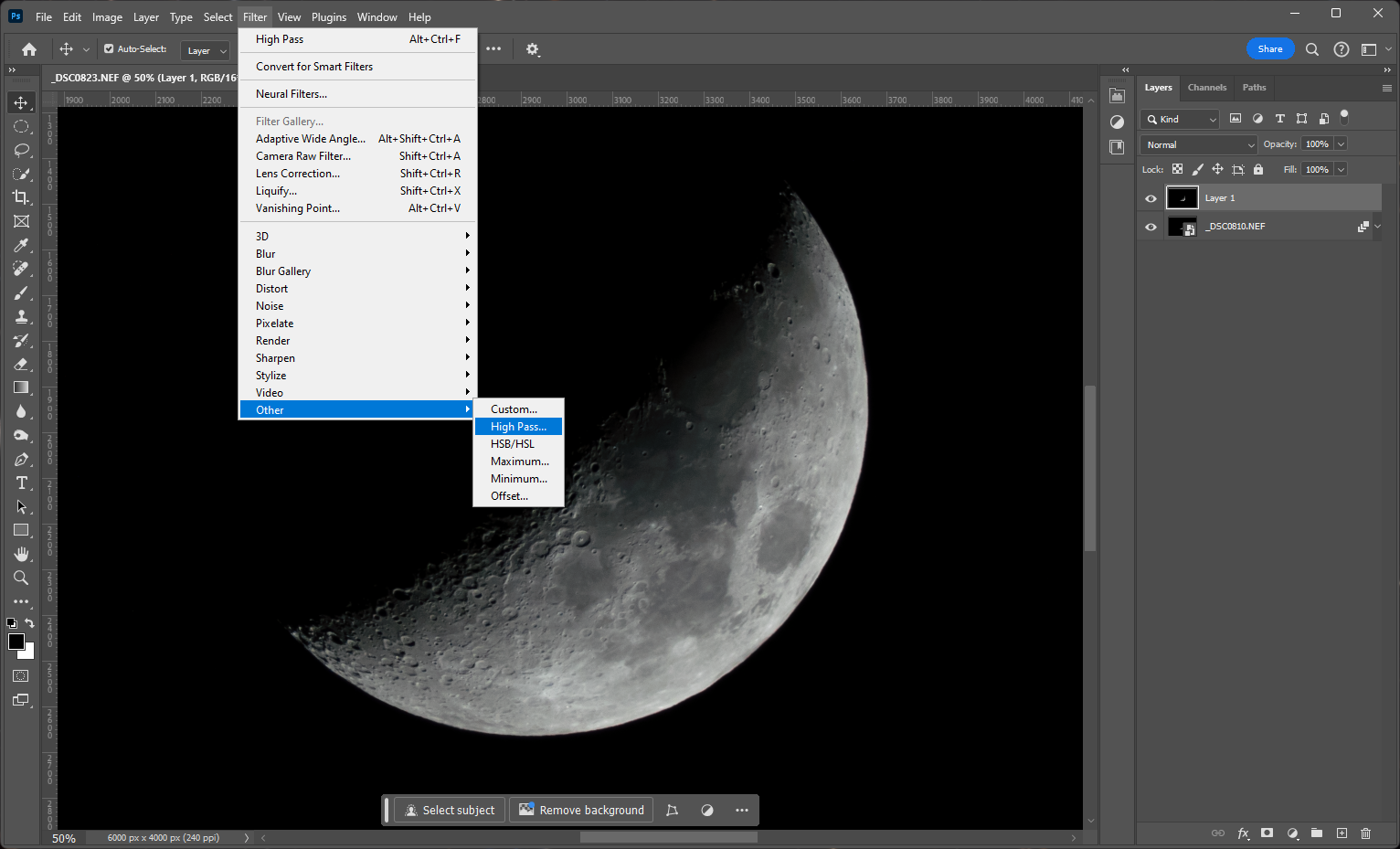1400x849 pixels.
Task: Create a new layer icon
Action: click(x=1342, y=833)
